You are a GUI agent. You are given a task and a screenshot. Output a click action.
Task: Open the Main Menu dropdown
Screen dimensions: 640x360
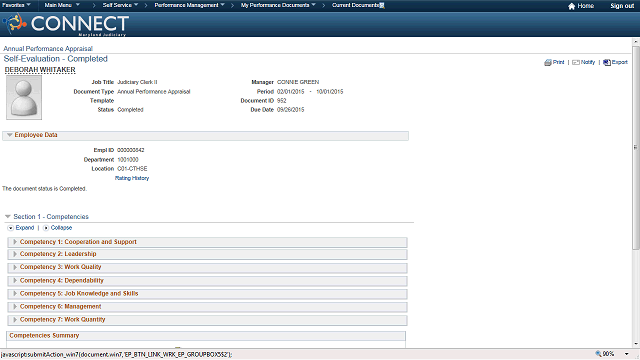62,5
